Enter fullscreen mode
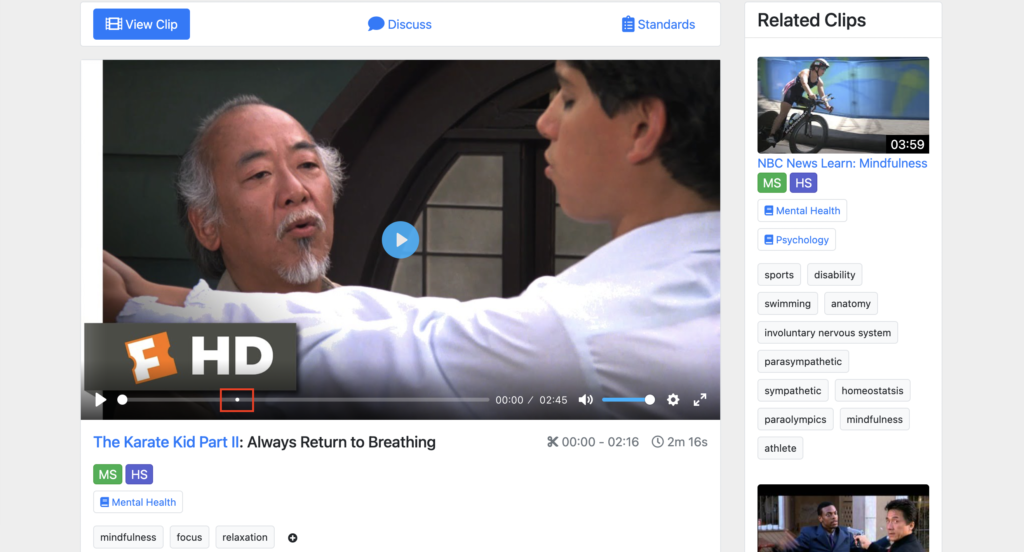This screenshot has height=552, width=1024. (700, 400)
